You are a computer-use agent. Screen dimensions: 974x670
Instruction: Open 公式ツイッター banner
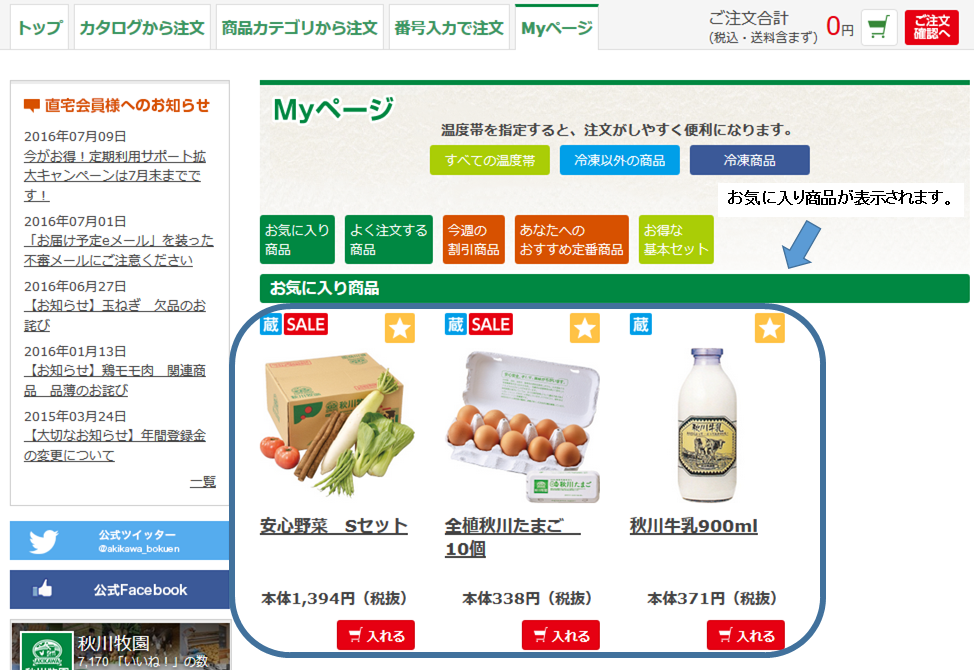[x=119, y=541]
